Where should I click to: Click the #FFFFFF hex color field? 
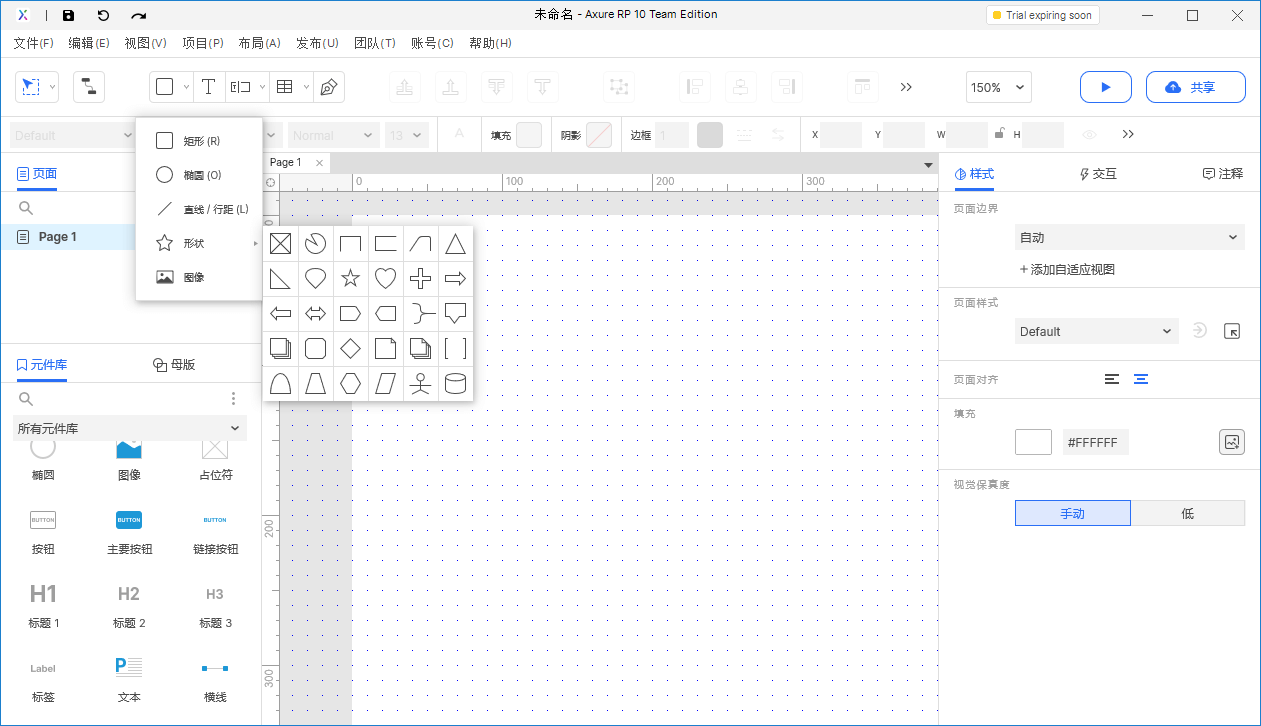click(1096, 442)
